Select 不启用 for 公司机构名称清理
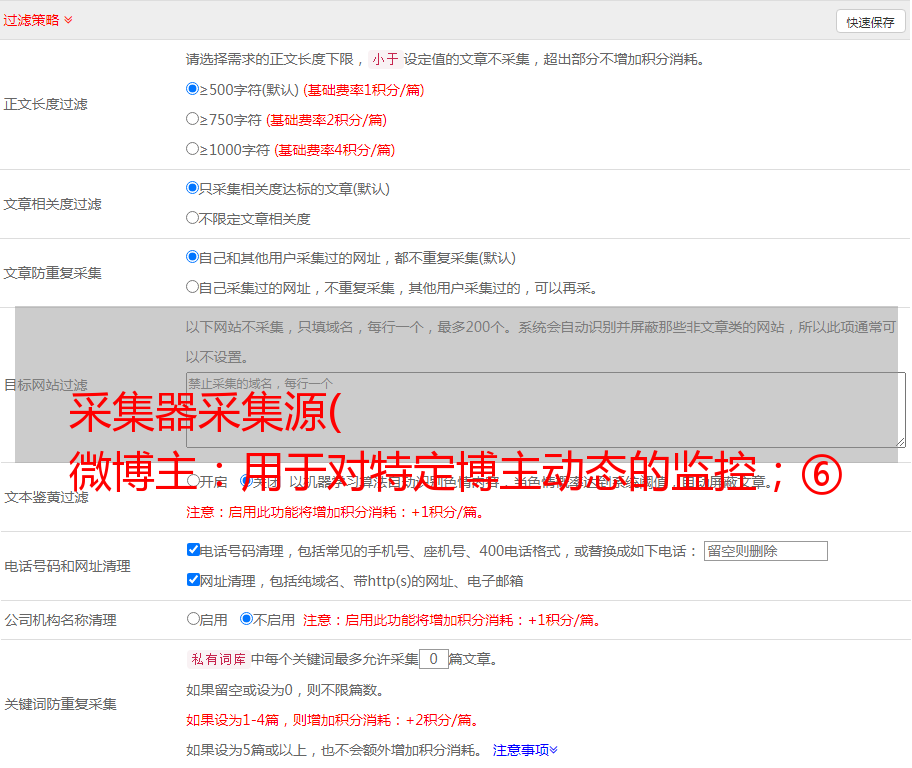The height and width of the screenshot is (768, 912). pos(247,619)
